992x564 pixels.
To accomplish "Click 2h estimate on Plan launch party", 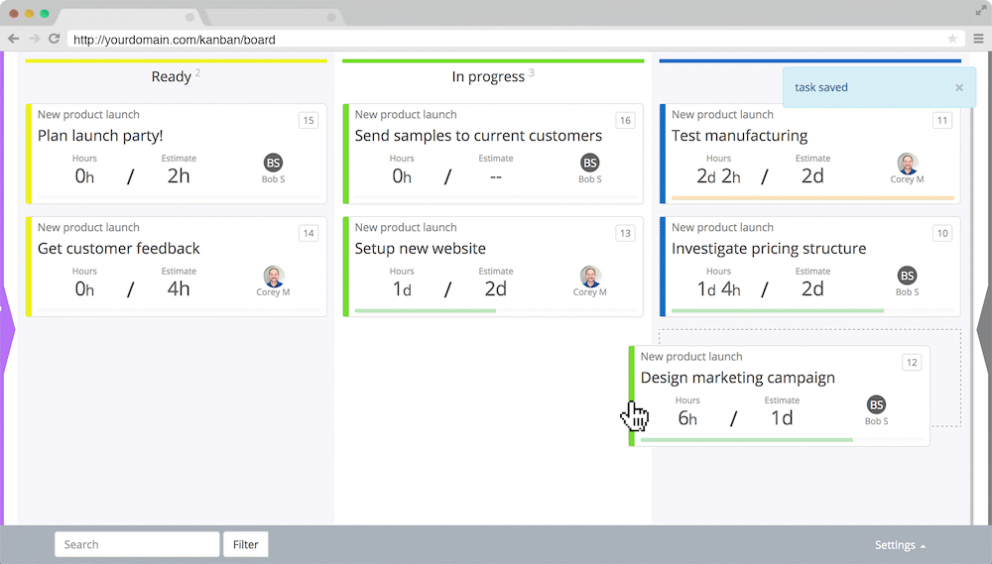I will tap(178, 175).
